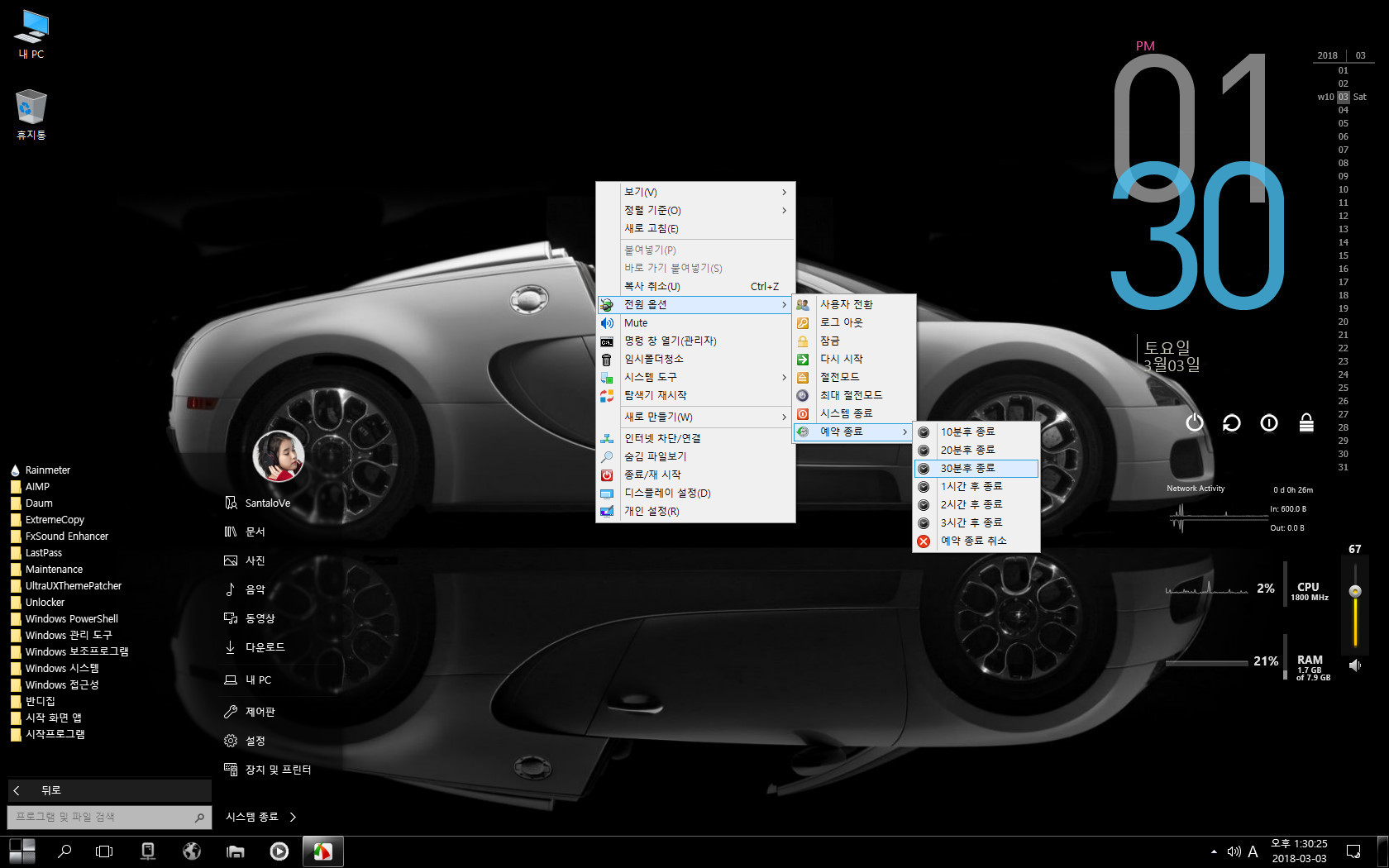Expand 예약 종료 submenu
The height and width of the screenshot is (868, 1389).
[854, 432]
